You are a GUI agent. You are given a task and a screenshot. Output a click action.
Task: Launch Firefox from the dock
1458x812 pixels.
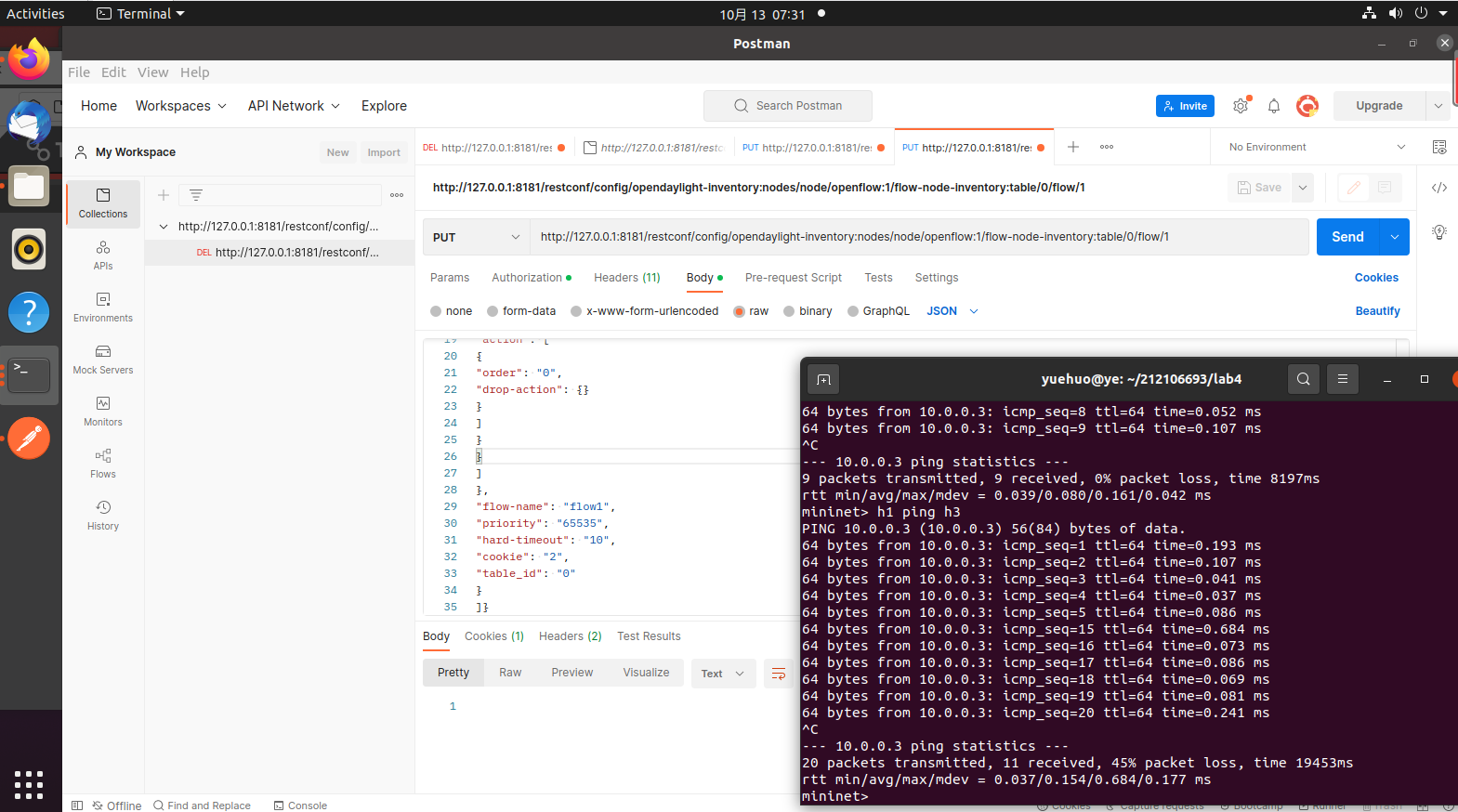pyautogui.click(x=29, y=60)
